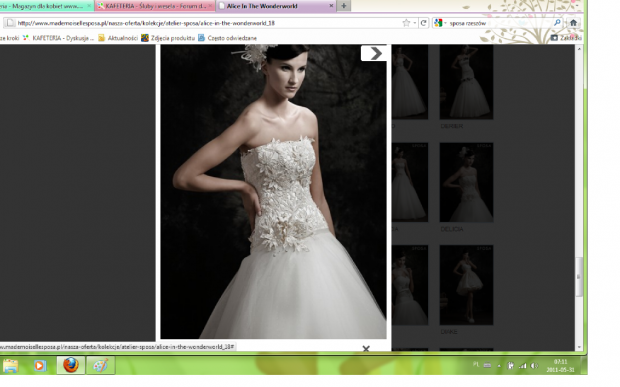The width and height of the screenshot is (620, 387).
Task: Open the Zdjęcia produktu bookmark
Action: coord(168,38)
